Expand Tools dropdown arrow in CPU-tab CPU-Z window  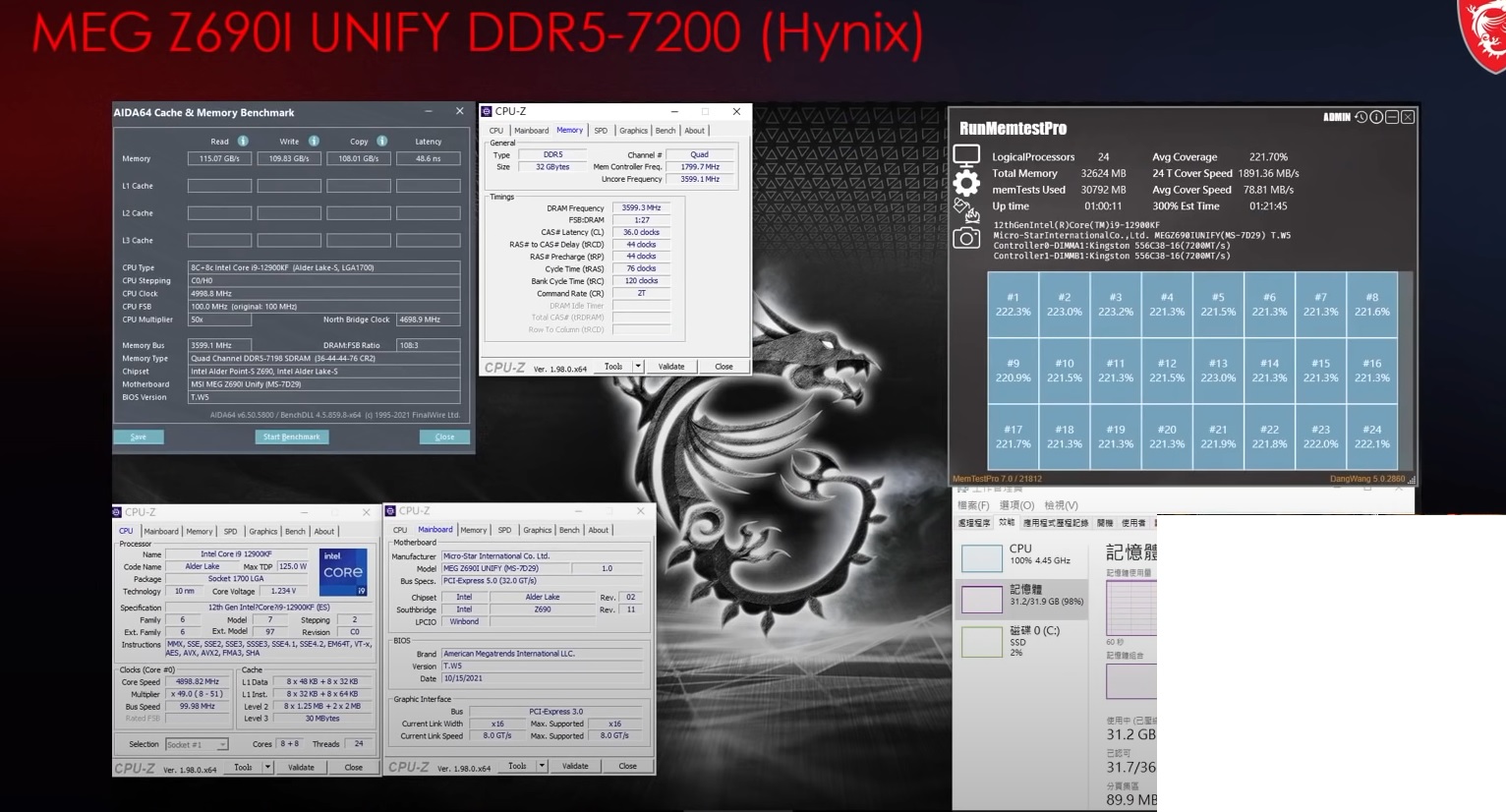tap(267, 768)
